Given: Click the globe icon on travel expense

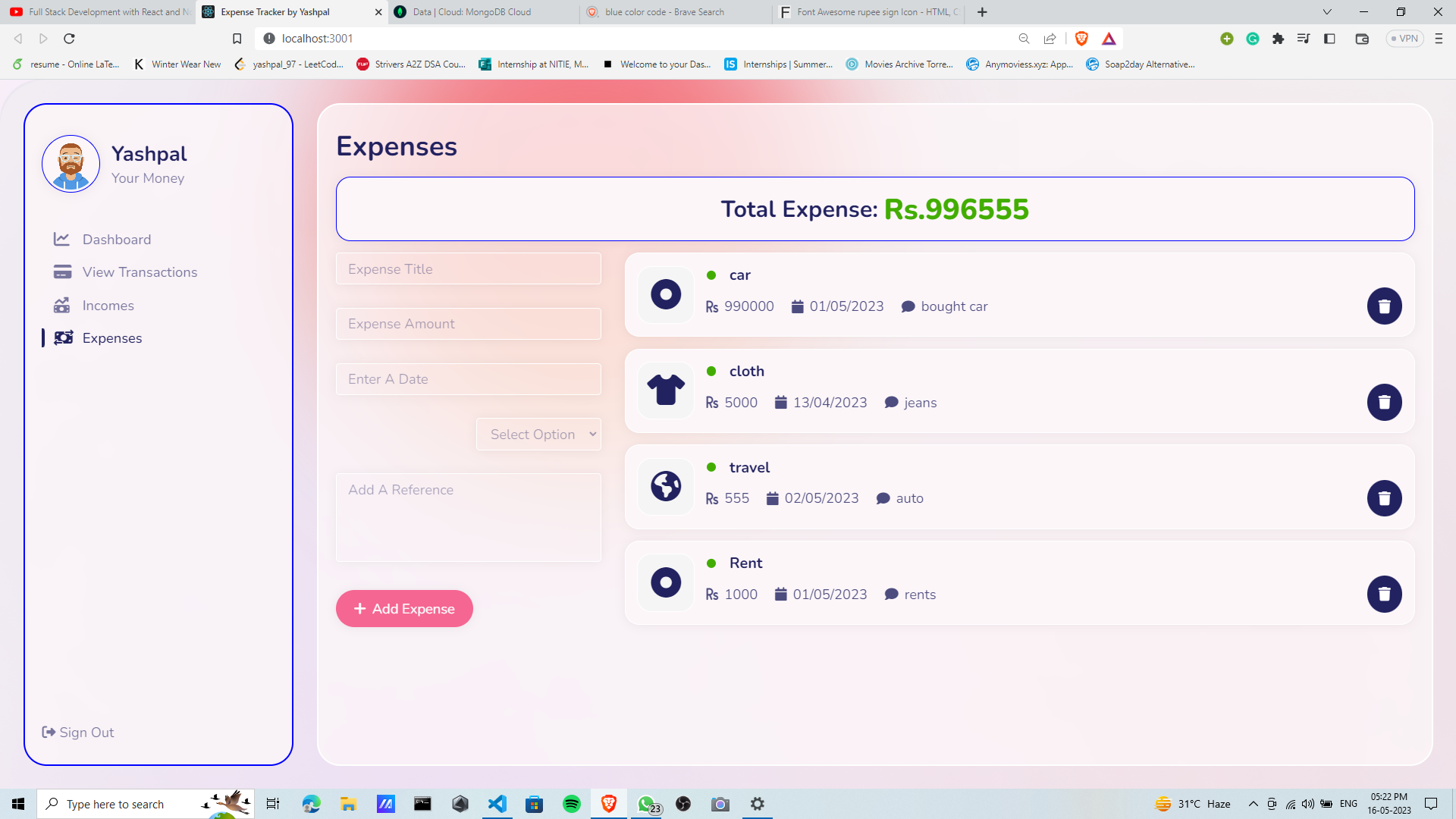Looking at the screenshot, I should [x=665, y=487].
